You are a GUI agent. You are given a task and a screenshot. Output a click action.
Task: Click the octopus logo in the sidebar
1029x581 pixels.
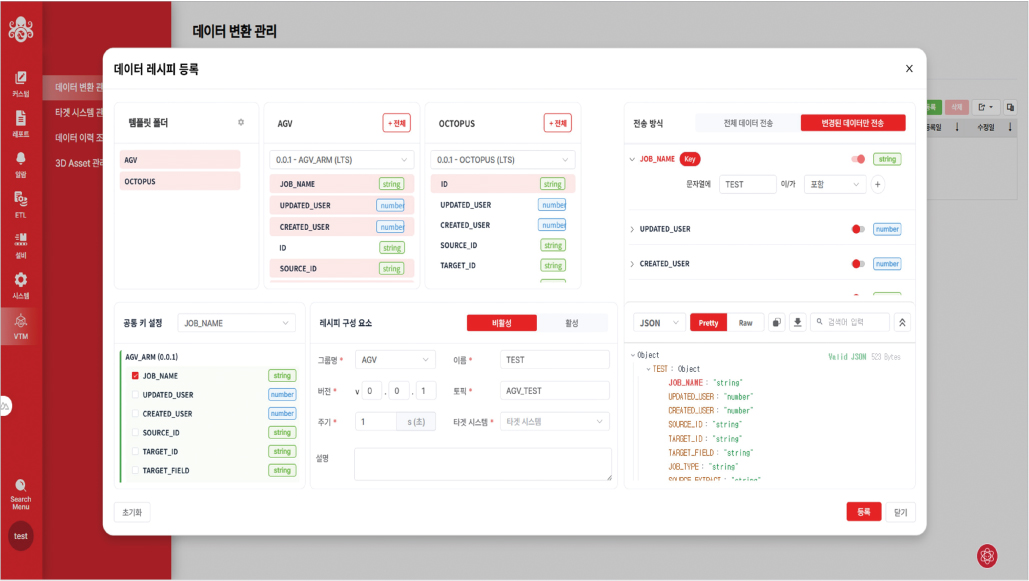click(21, 29)
